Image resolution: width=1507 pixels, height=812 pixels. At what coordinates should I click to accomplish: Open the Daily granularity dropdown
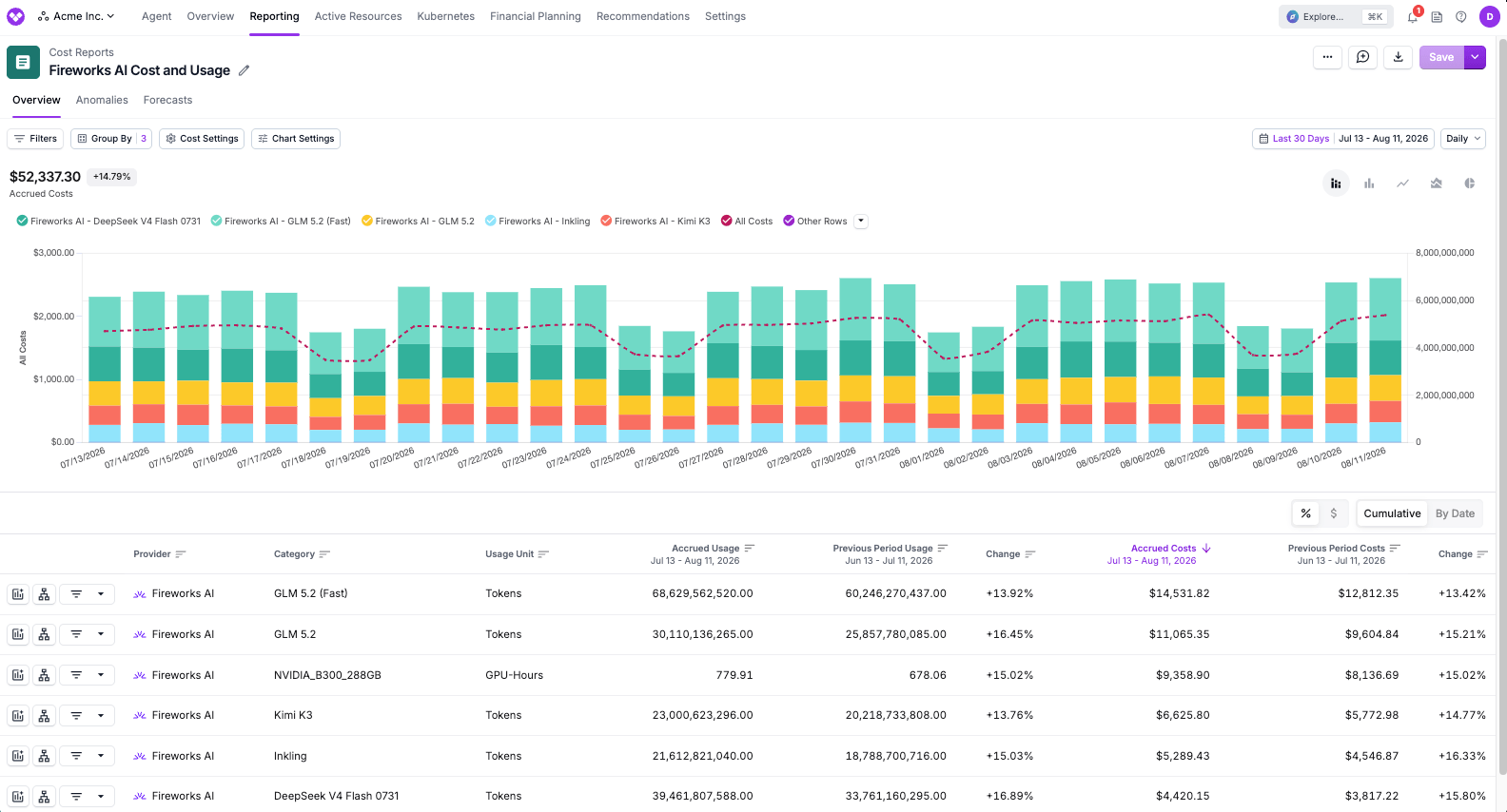pyautogui.click(x=1463, y=139)
